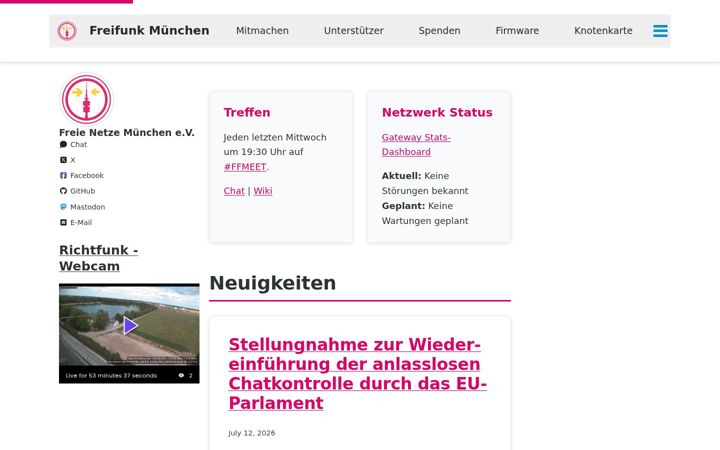Open the GitHub link text
The image size is (720, 450).
tap(83, 191)
